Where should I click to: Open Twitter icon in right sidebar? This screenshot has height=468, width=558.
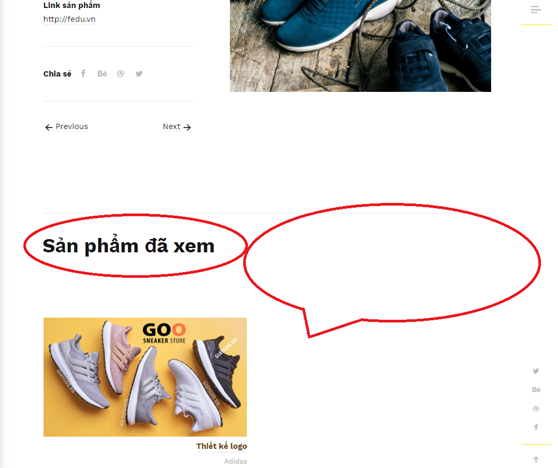coord(536,371)
